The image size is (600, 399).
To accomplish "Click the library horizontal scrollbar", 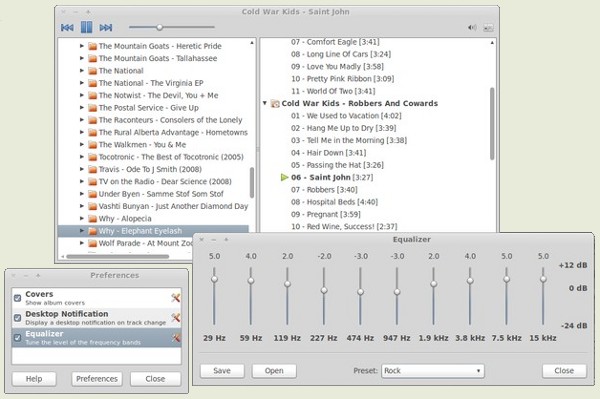I will [x=117, y=256].
